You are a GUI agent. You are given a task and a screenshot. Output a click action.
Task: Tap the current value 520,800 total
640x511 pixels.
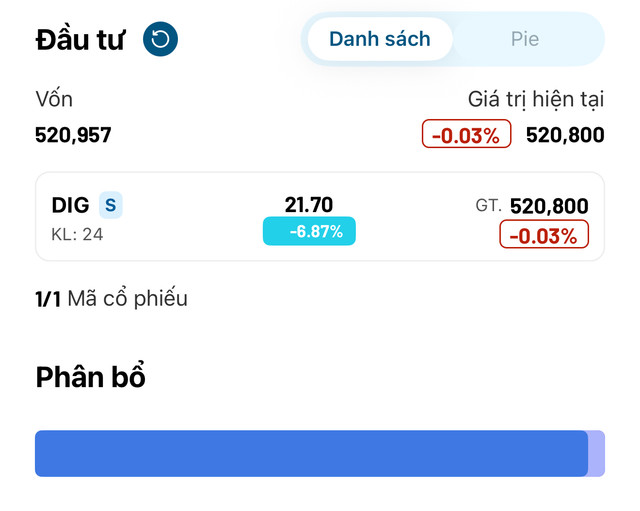[565, 135]
